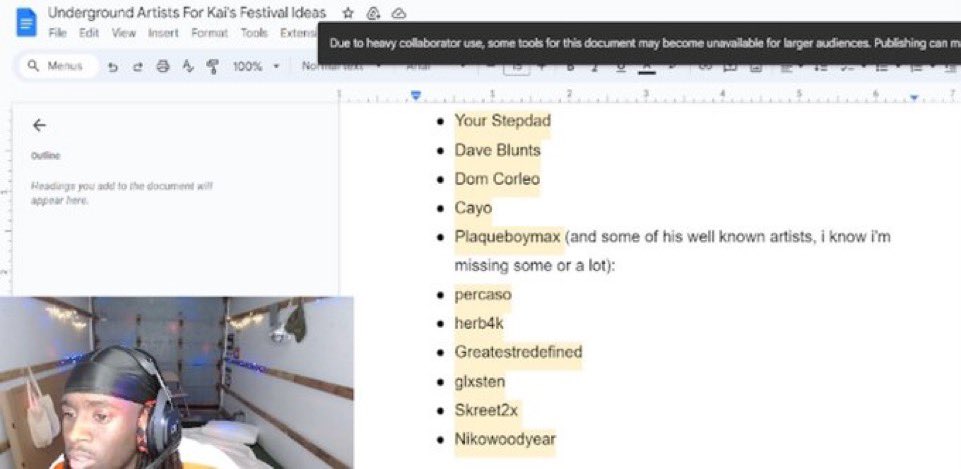Image resolution: width=961 pixels, height=469 pixels.
Task: Star the document
Action: pyautogui.click(x=348, y=13)
